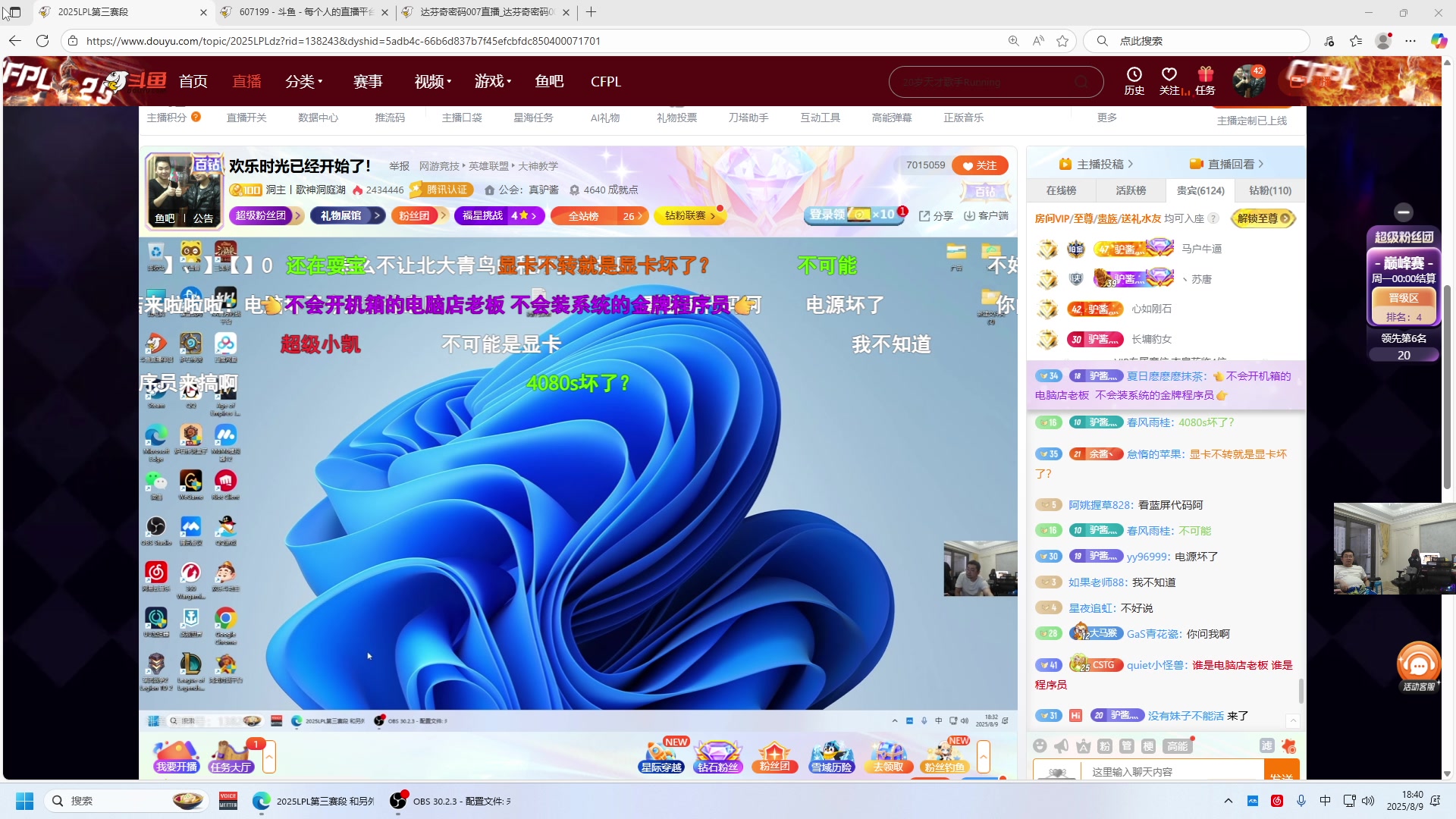Click the 登录领 x10 reward button

pyautogui.click(x=855, y=215)
